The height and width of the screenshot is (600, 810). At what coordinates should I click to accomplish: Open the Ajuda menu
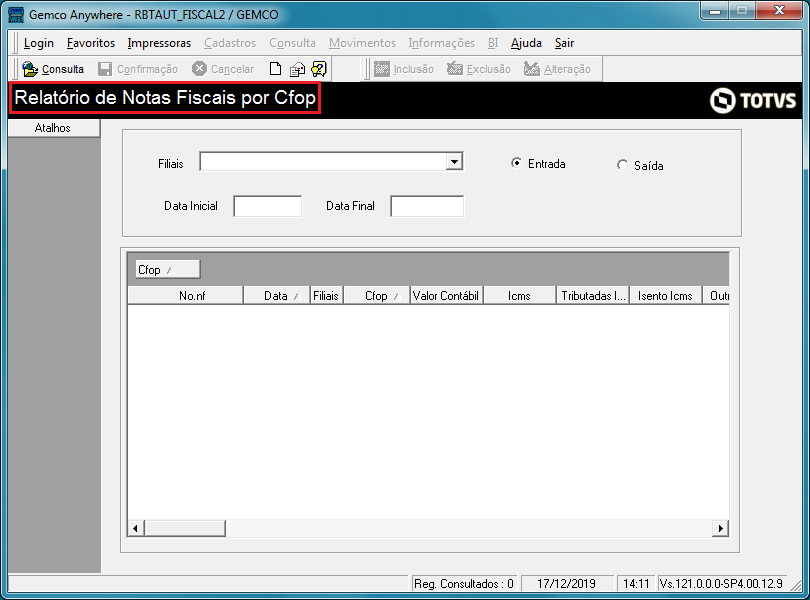pyautogui.click(x=526, y=43)
